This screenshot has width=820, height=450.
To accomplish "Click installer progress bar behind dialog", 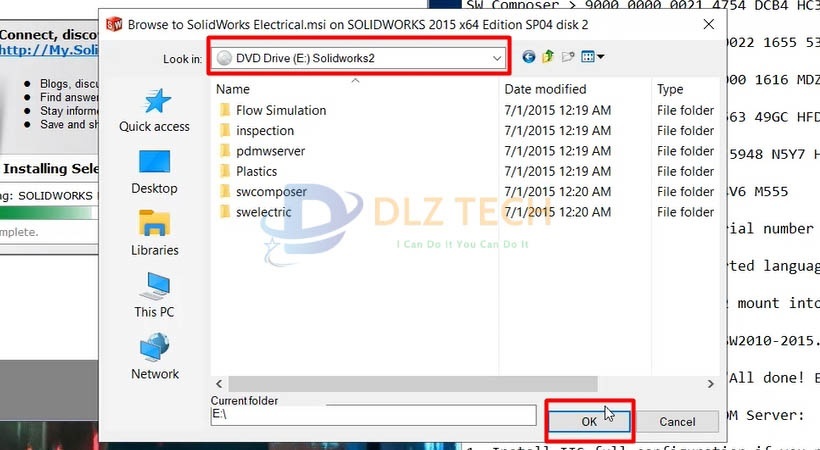I will 49,212.
